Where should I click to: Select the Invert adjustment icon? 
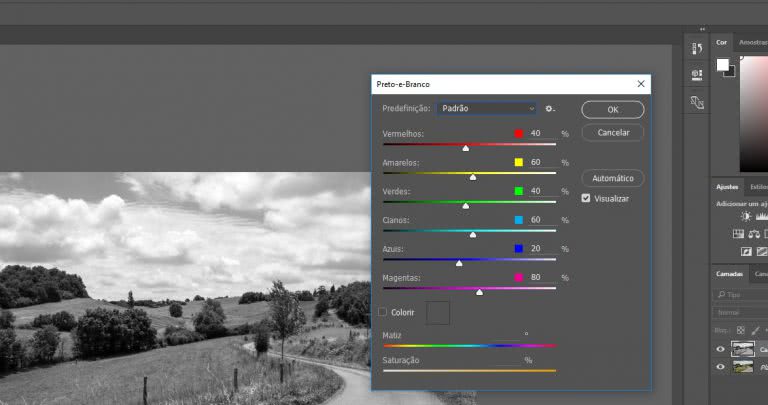[x=746, y=252]
